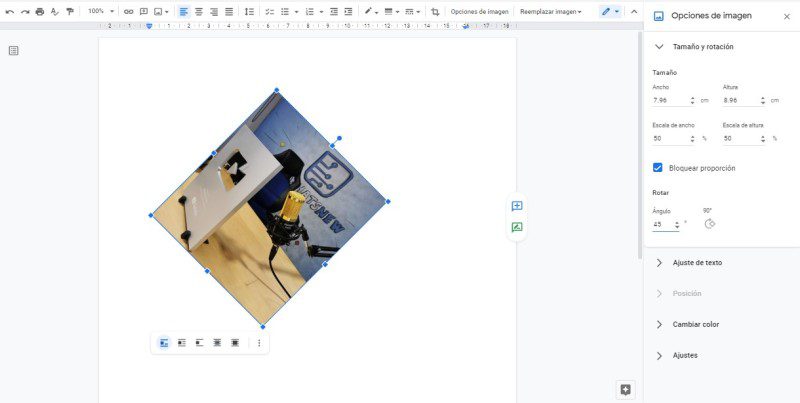Apply a numbered list
800x403 pixels.
pos(310,11)
